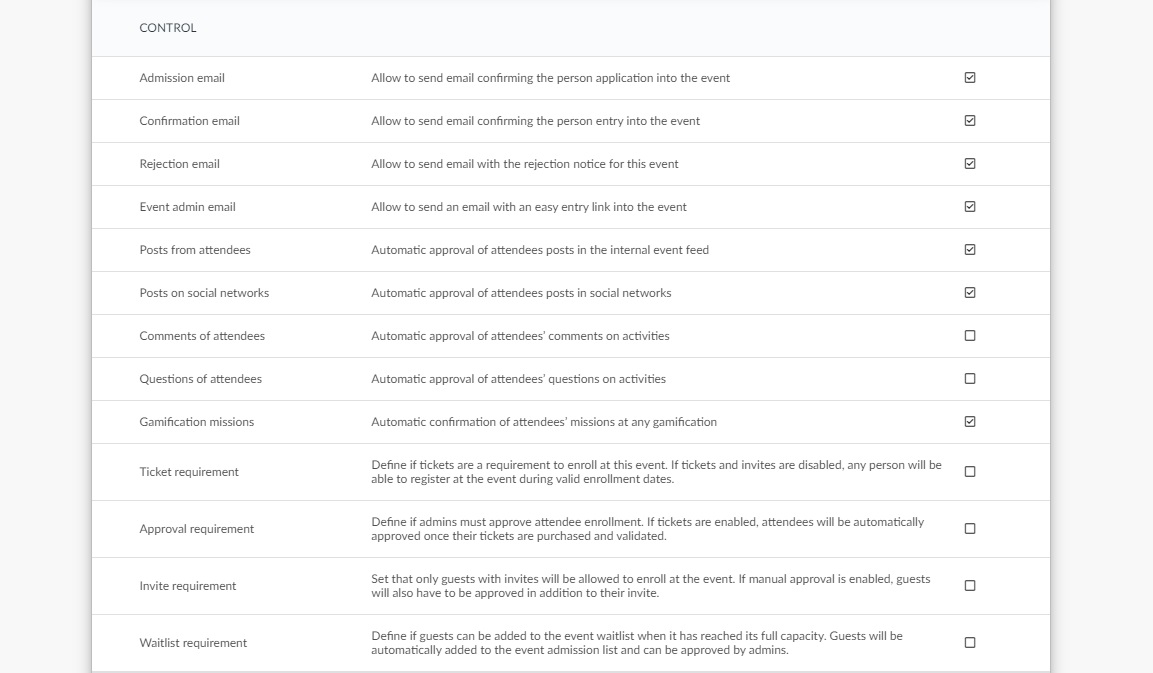Click description about rejection notice for this event
This screenshot has width=1153, height=673.
point(524,164)
